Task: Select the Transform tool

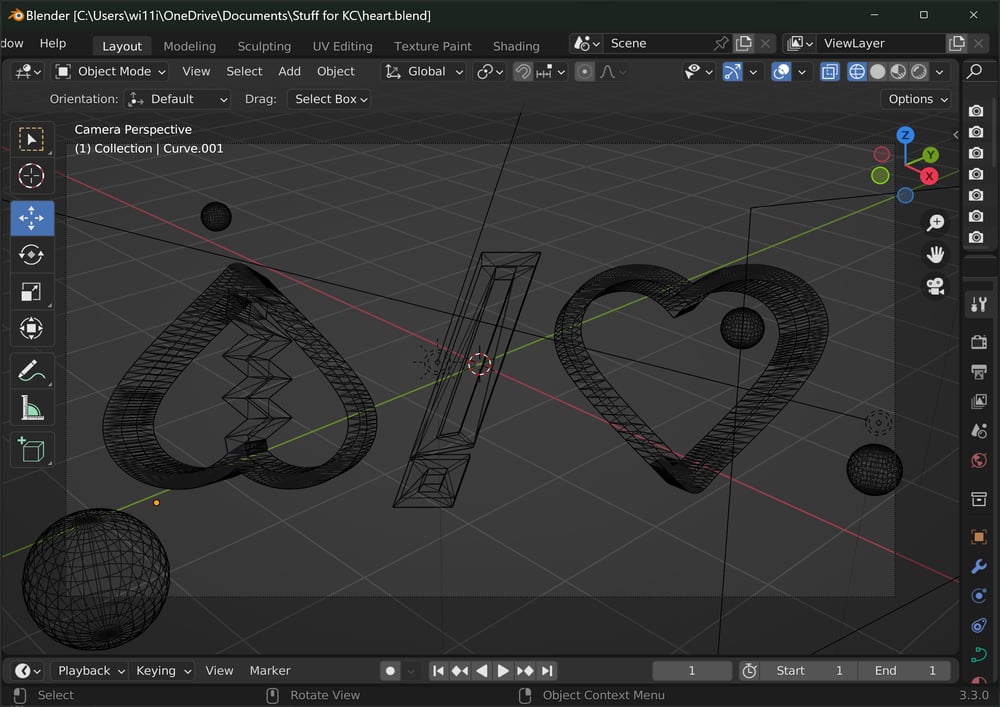Action: click(x=31, y=329)
